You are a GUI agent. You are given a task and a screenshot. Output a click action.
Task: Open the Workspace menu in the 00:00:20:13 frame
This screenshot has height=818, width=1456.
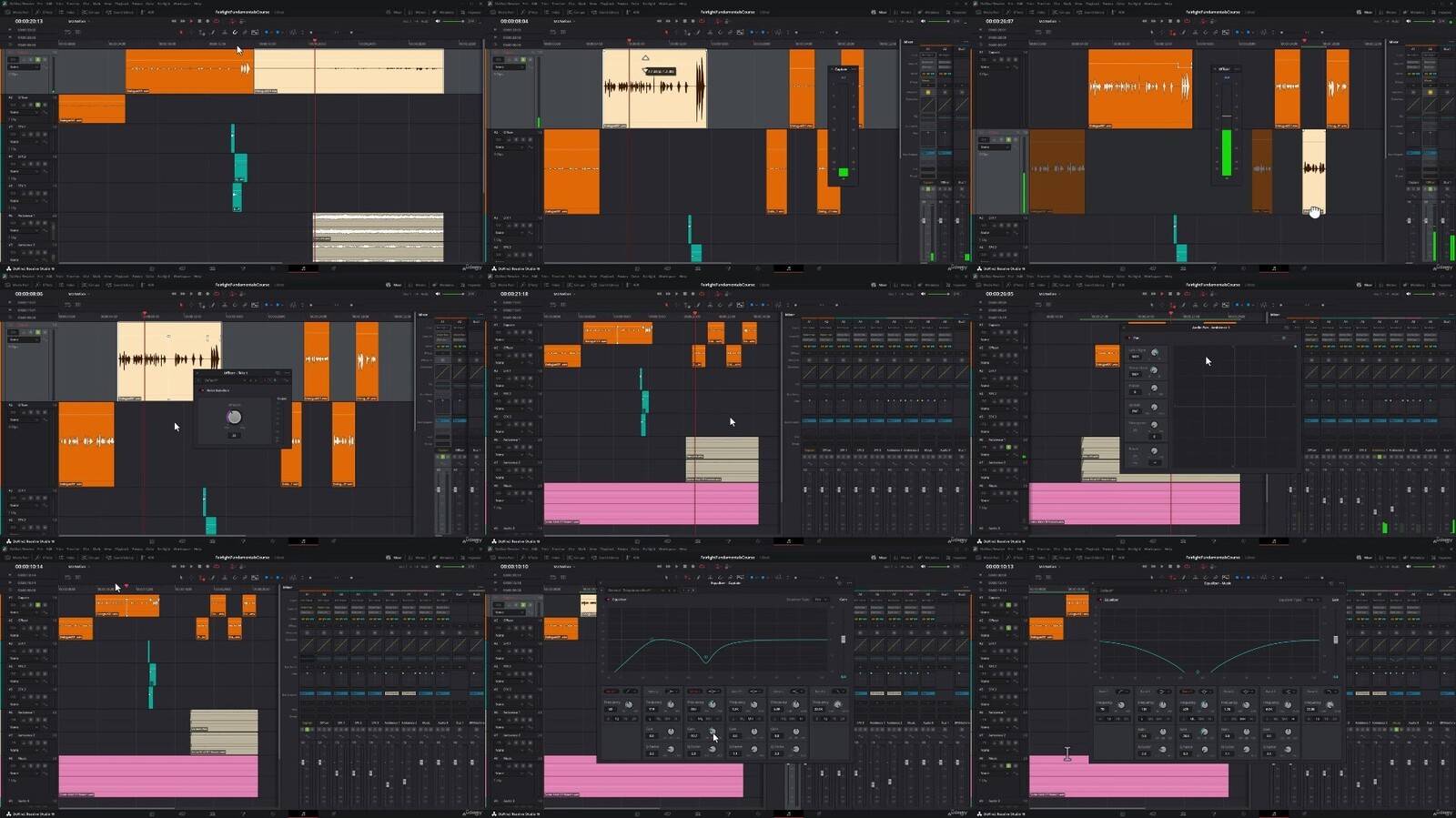[182, 4]
